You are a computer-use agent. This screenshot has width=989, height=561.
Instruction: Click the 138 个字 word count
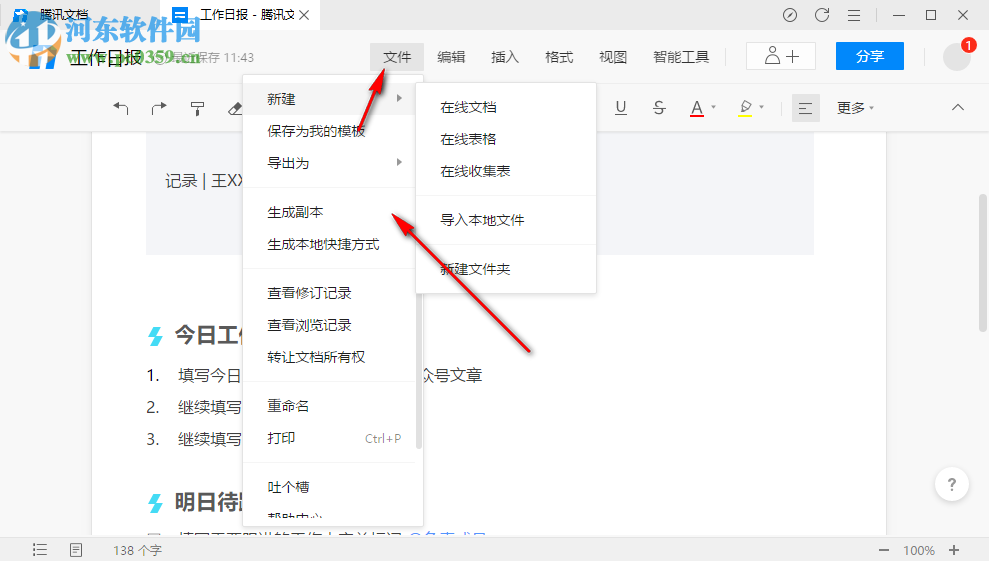tap(138, 551)
